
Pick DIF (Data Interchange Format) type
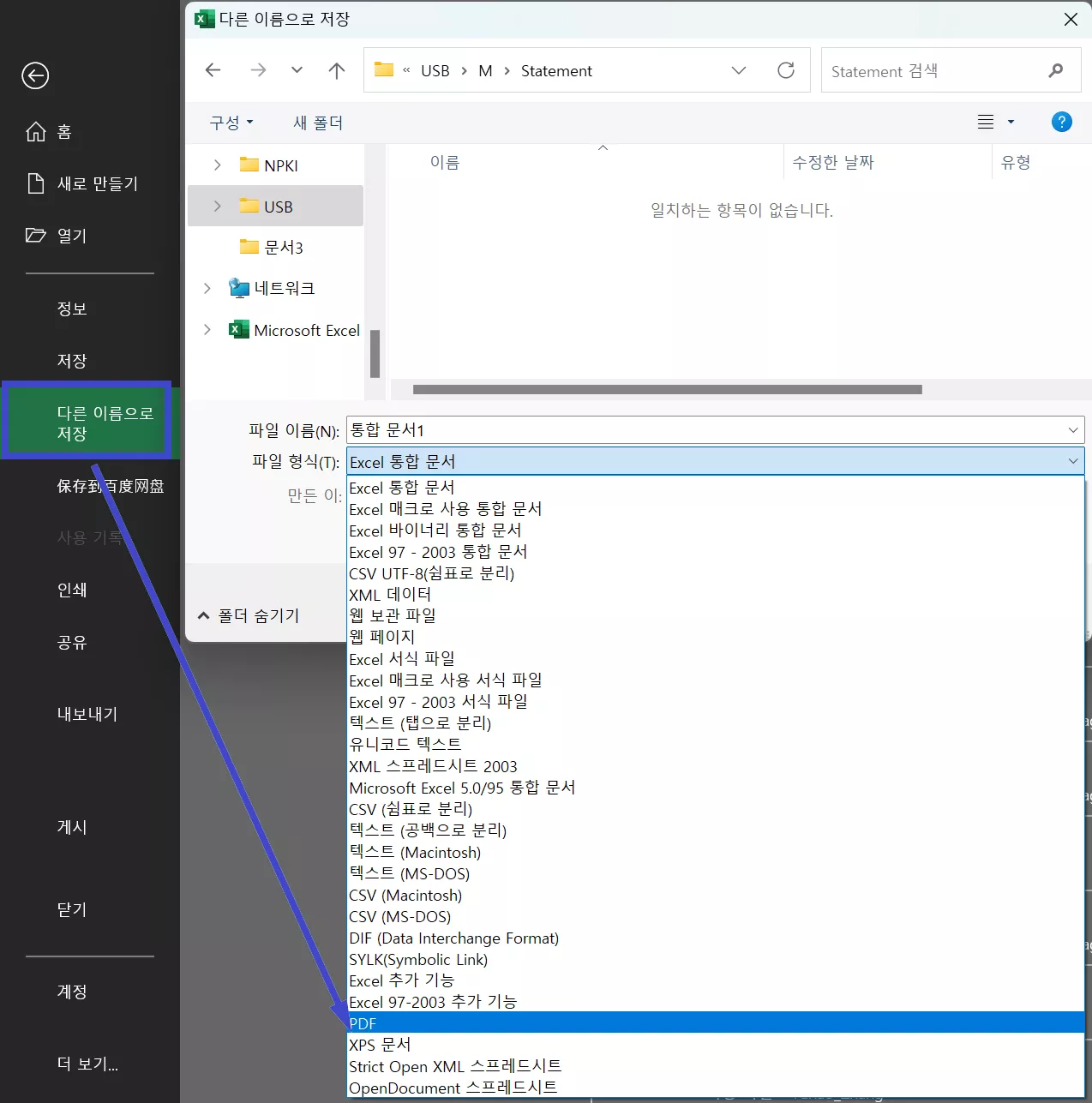[x=716, y=938]
